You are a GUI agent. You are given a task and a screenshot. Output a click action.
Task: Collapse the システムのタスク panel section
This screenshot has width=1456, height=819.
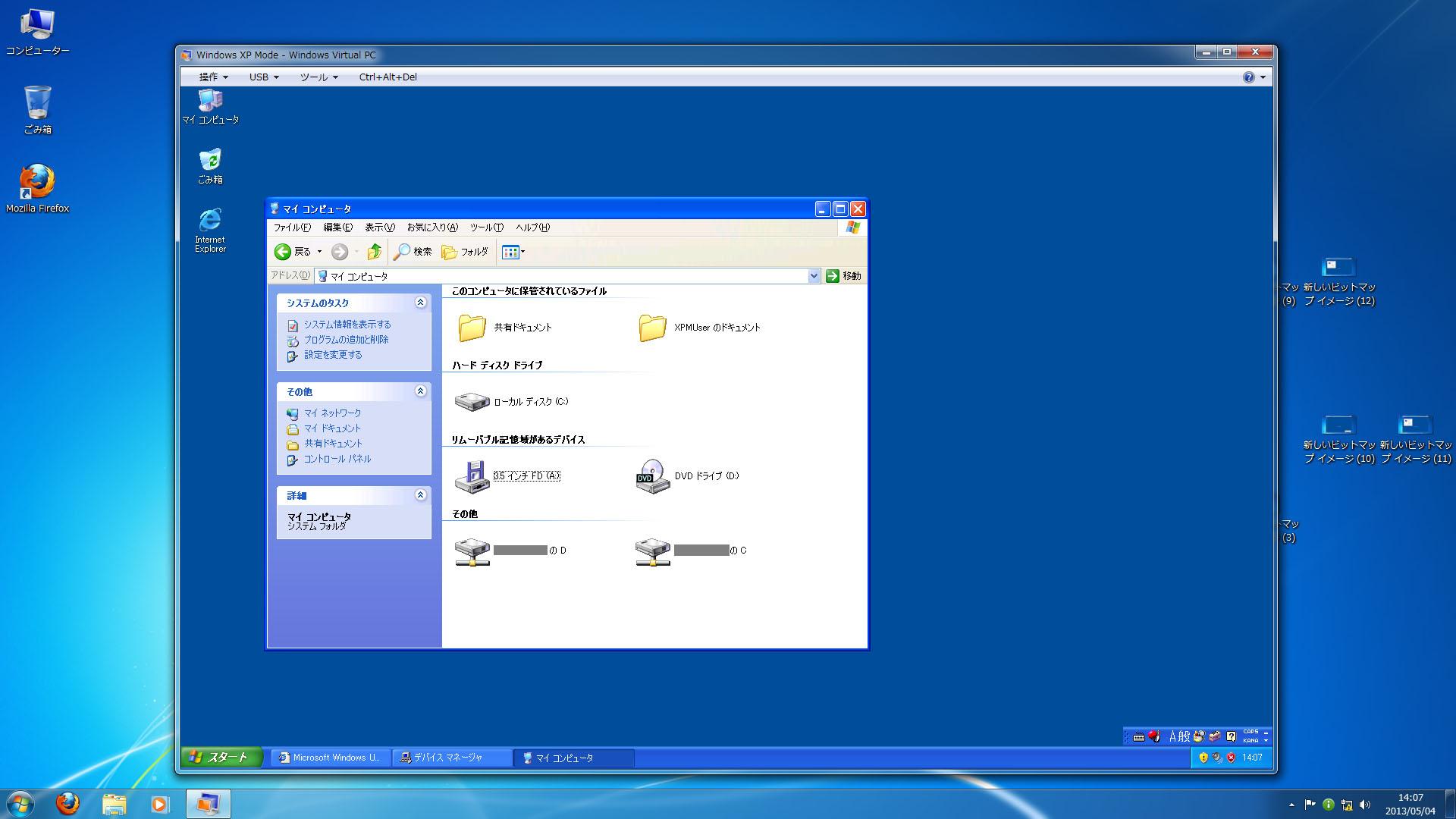(x=420, y=303)
